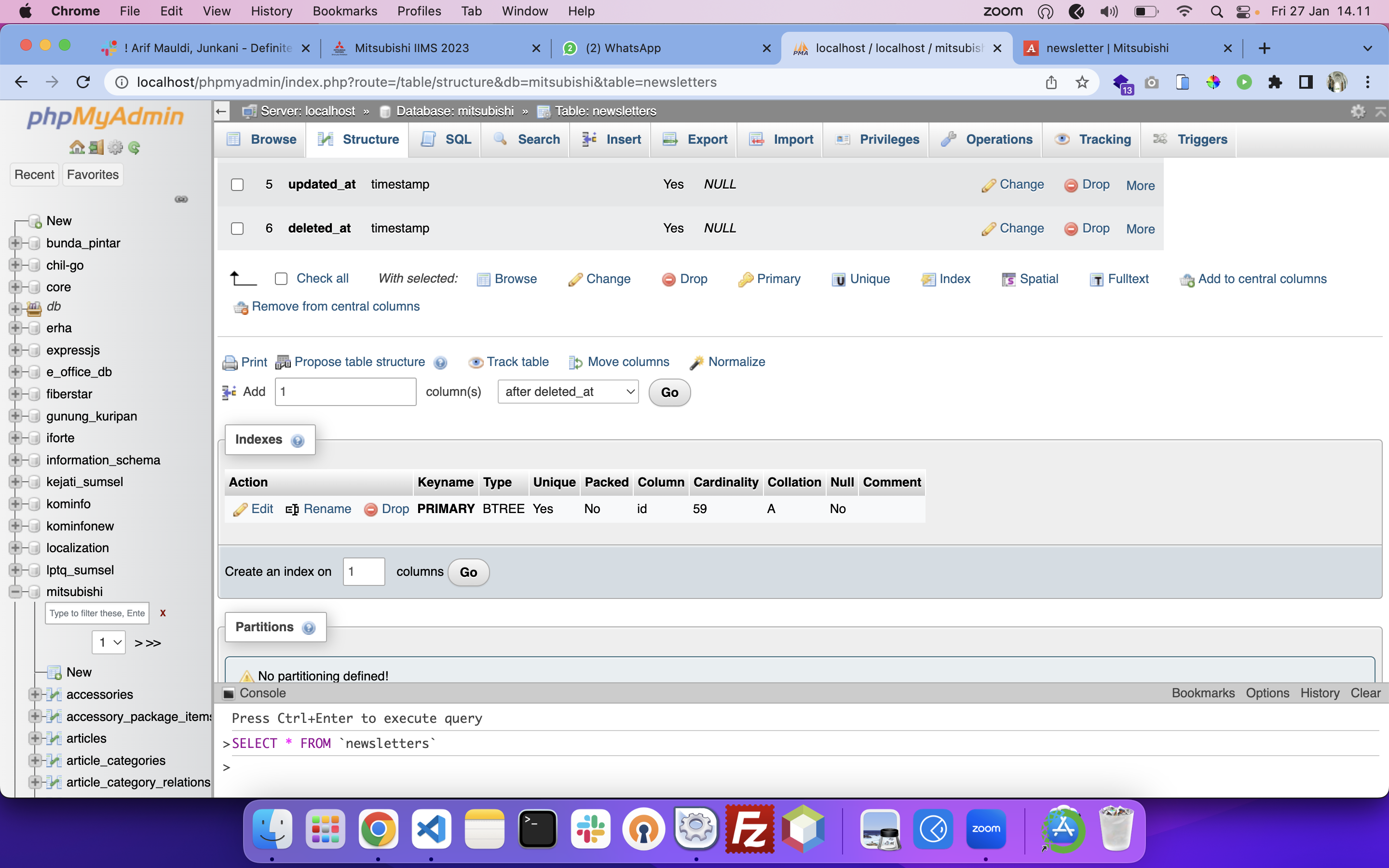Click the table filter text box
Image resolution: width=1389 pixels, height=868 pixels.
click(97, 613)
